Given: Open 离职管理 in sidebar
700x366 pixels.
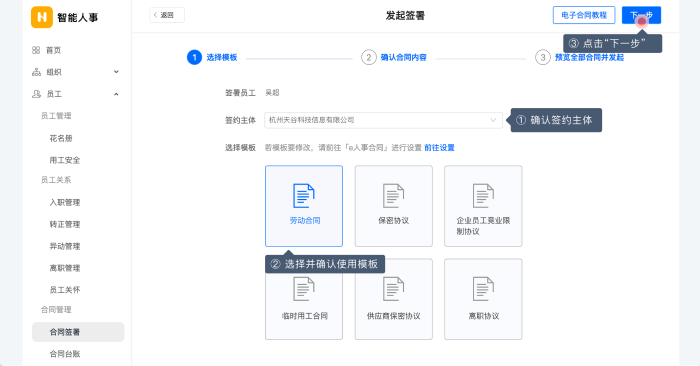Looking at the screenshot, I should (64, 268).
